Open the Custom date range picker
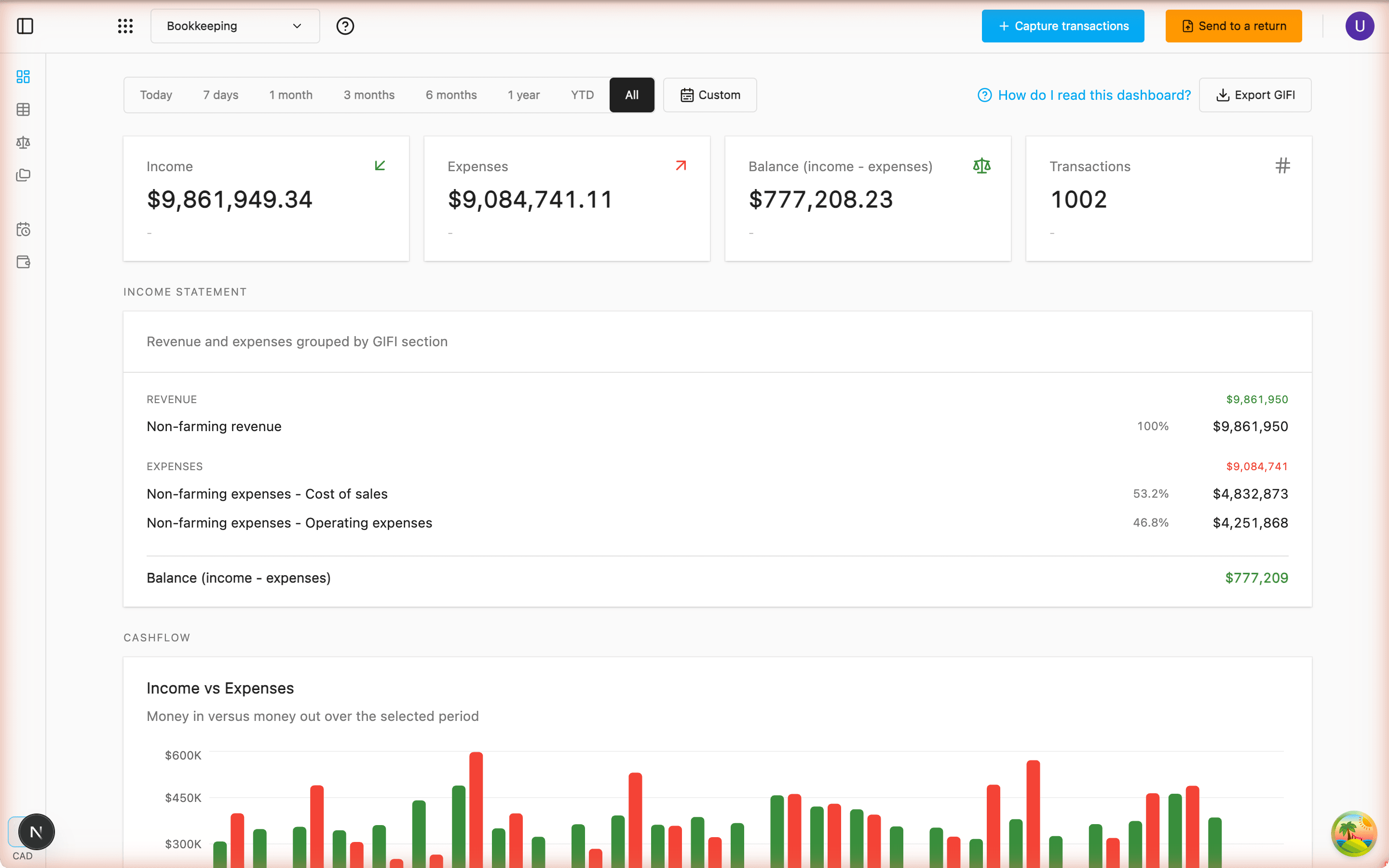 710,95
